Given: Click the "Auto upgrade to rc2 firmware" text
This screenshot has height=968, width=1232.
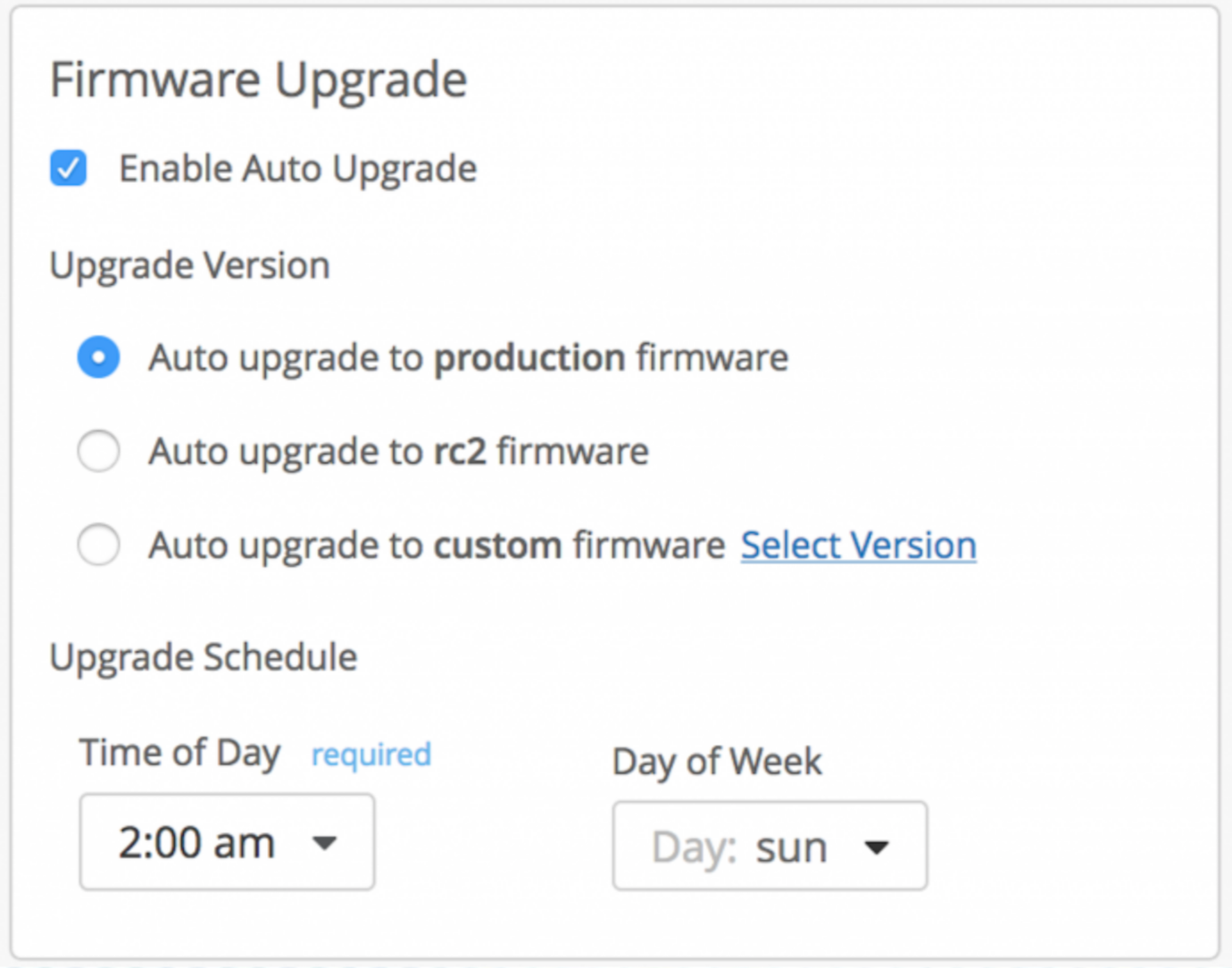Looking at the screenshot, I should (398, 451).
